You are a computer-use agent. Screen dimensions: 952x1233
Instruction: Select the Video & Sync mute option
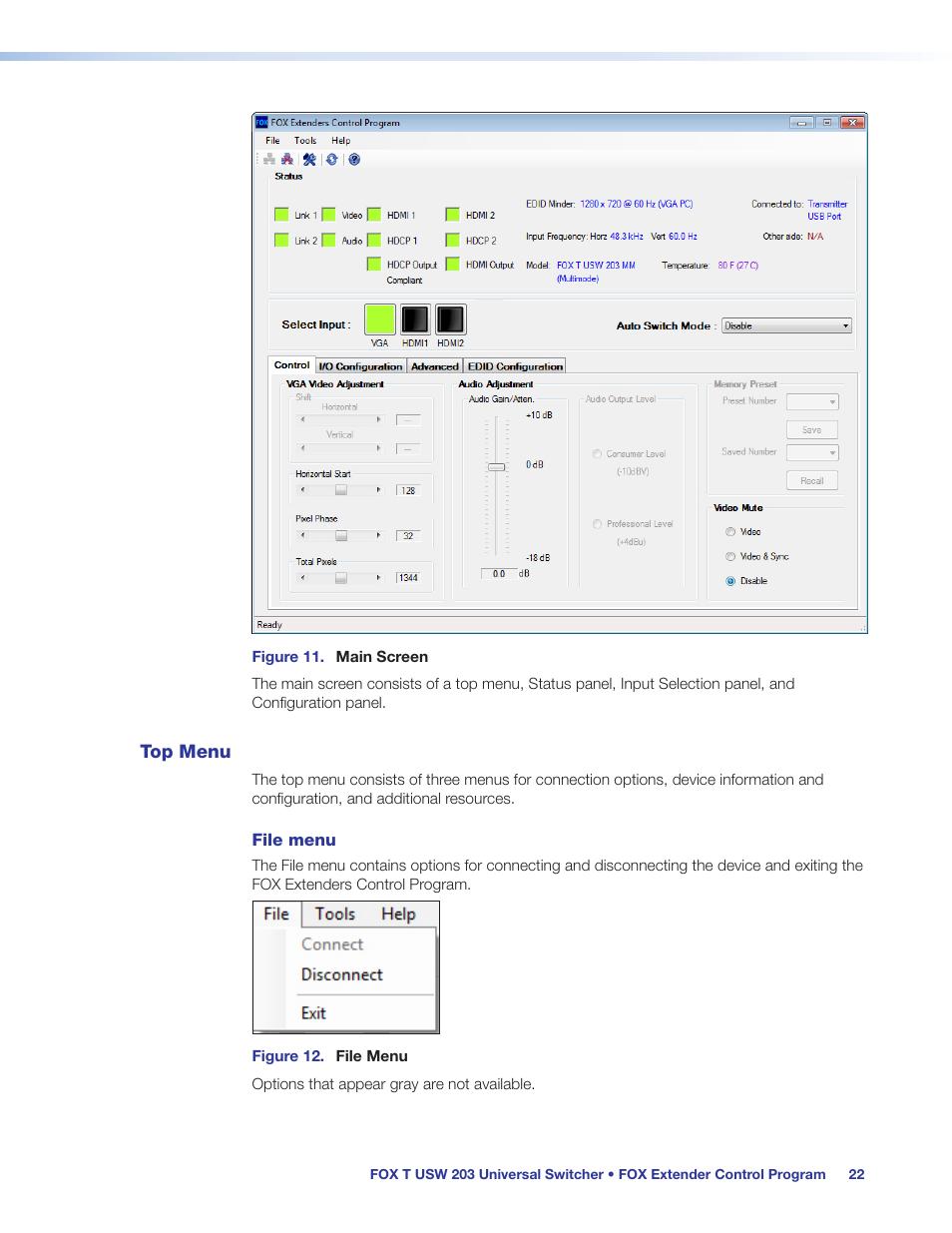coord(730,557)
